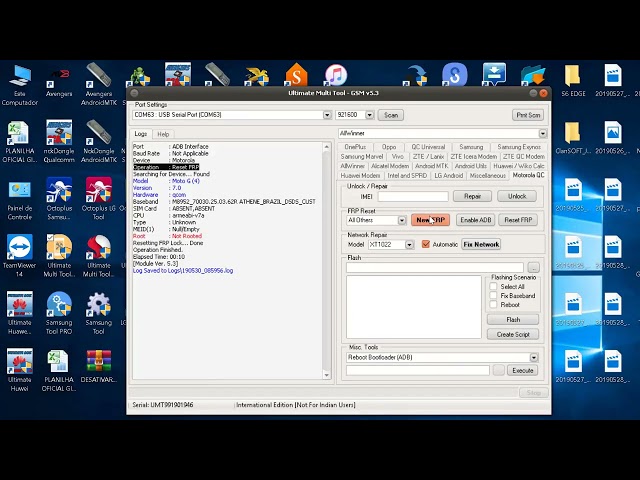Open the S6 EDGE folder

[x=573, y=80]
